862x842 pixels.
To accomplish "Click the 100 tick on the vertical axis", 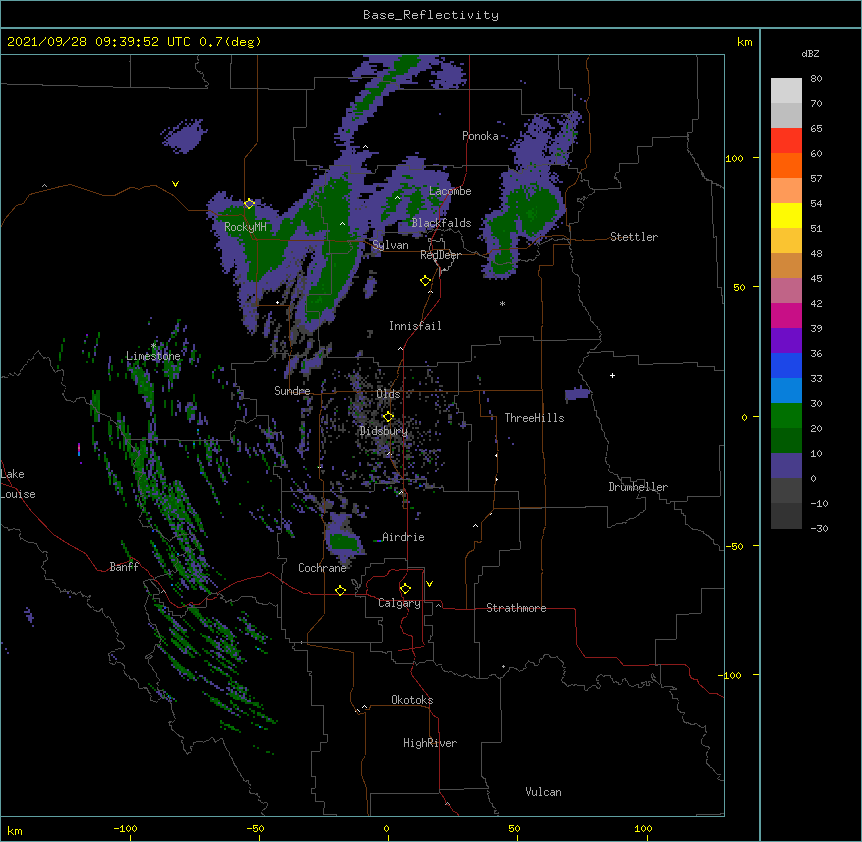I will [734, 158].
